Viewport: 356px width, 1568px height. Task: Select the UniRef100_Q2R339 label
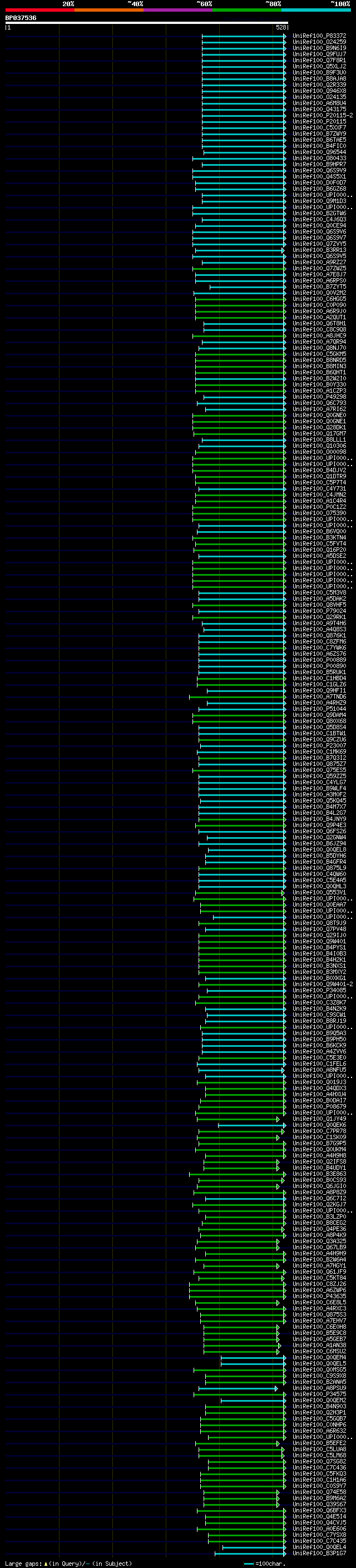click(x=319, y=85)
